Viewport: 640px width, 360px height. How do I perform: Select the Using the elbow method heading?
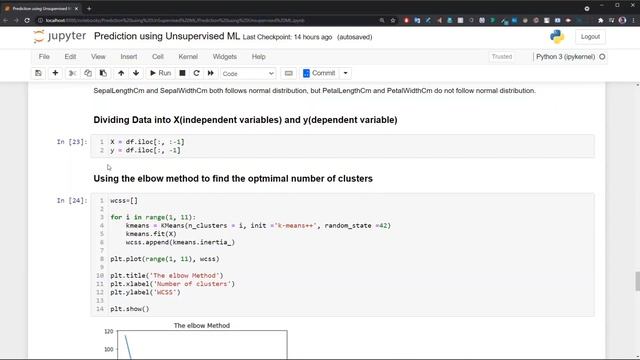(233, 179)
